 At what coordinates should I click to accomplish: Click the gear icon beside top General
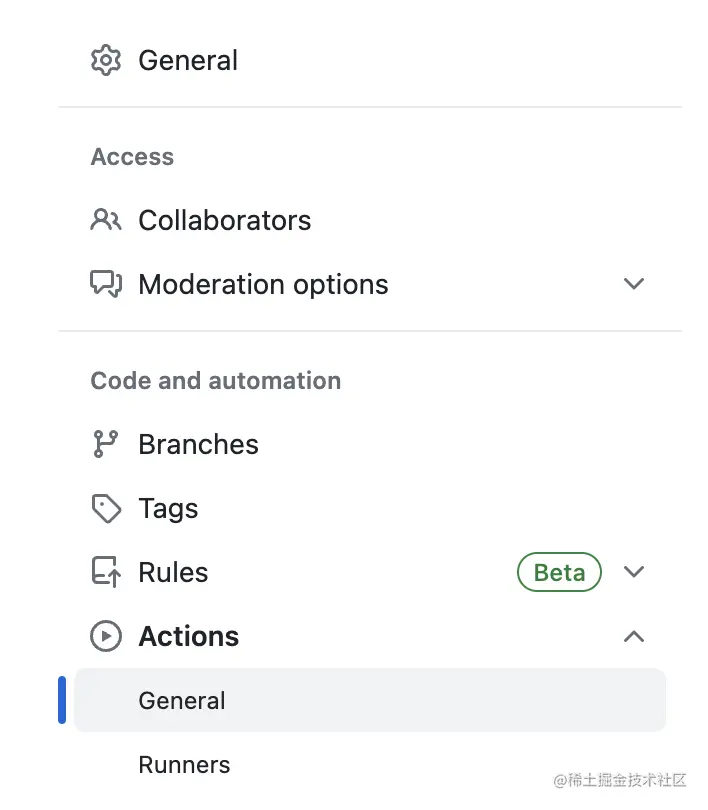coord(105,60)
